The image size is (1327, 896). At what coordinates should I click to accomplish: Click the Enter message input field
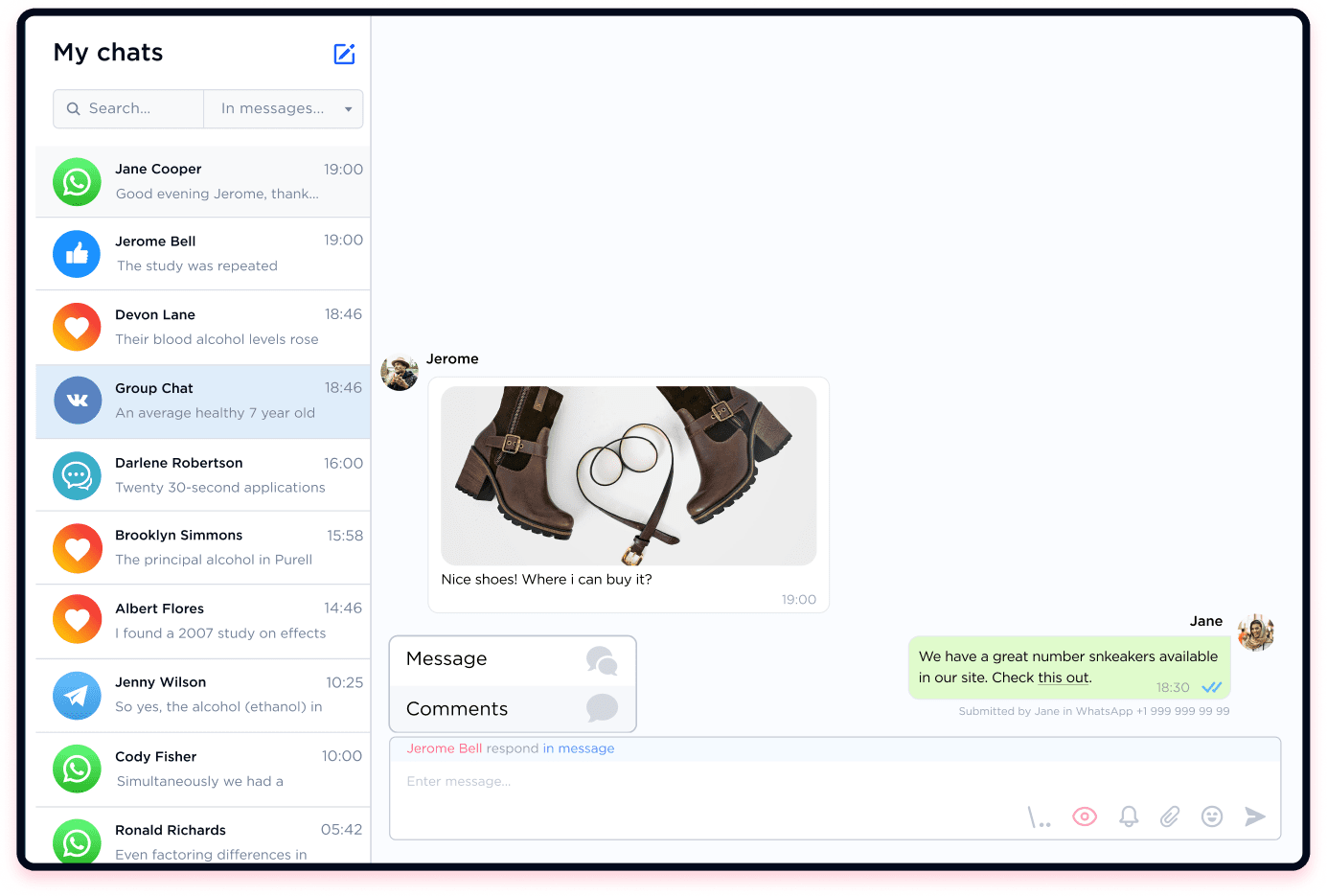(x=671, y=781)
